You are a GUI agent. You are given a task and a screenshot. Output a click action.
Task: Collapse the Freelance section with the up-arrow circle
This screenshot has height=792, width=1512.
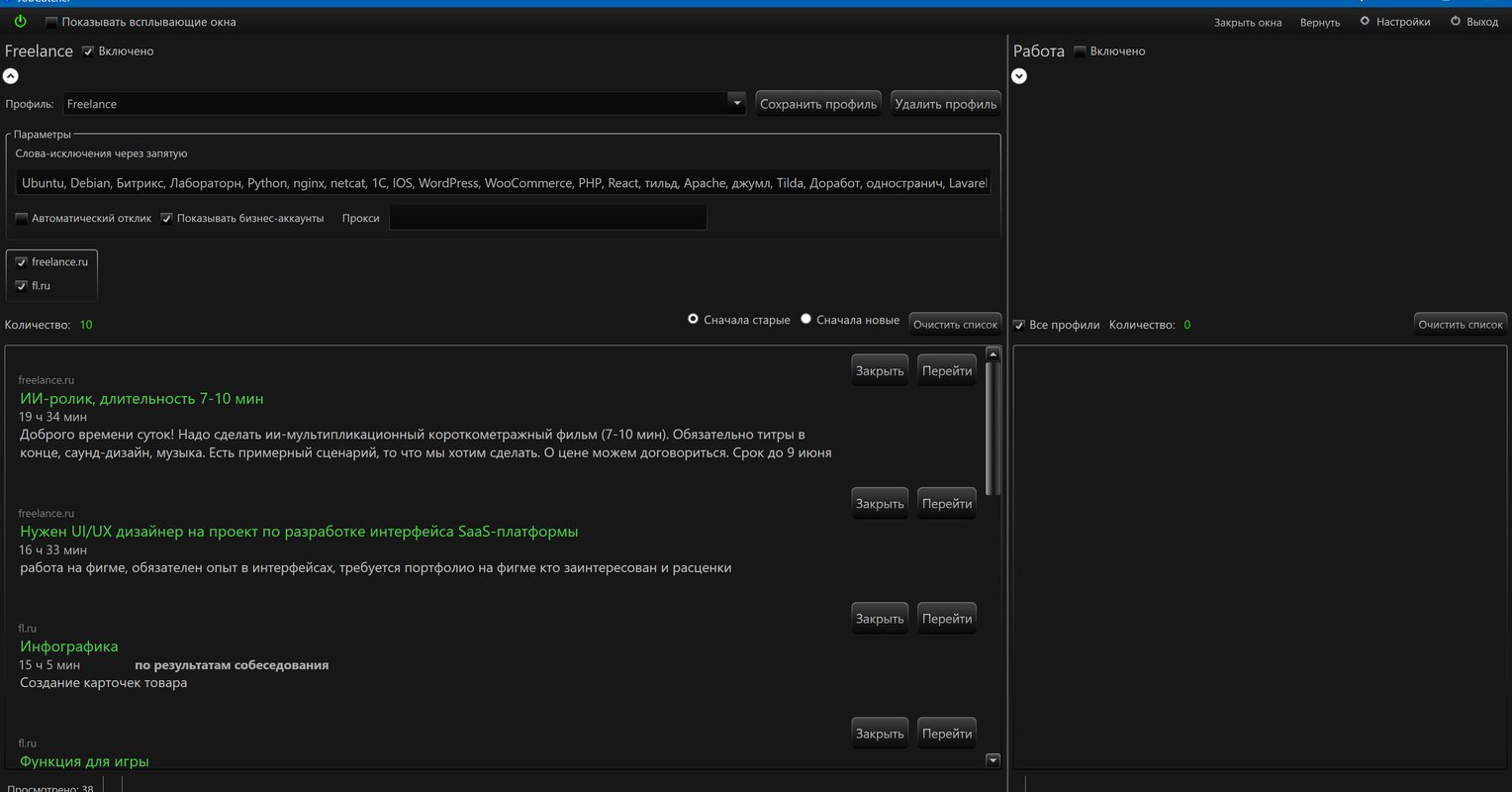(11, 76)
